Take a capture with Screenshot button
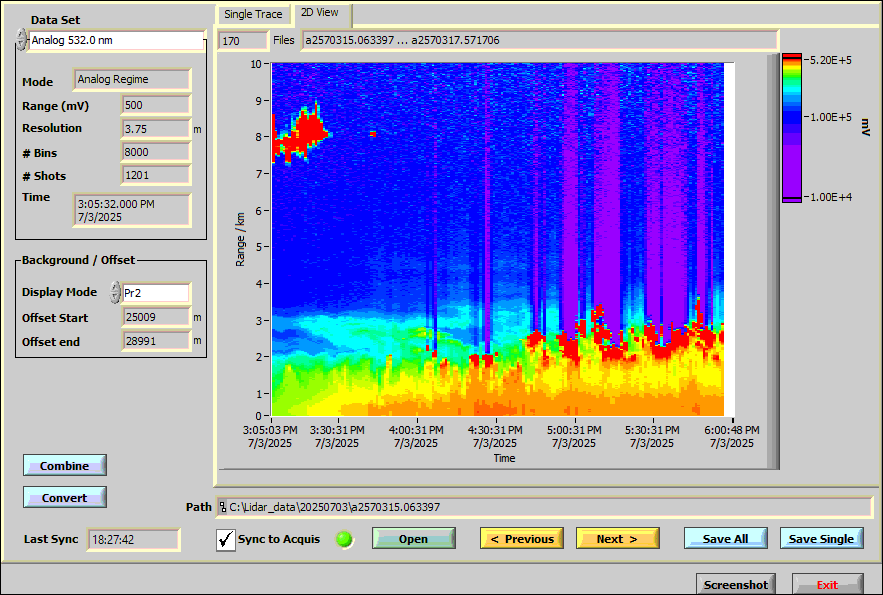The height and width of the screenshot is (595, 883). pos(735,585)
